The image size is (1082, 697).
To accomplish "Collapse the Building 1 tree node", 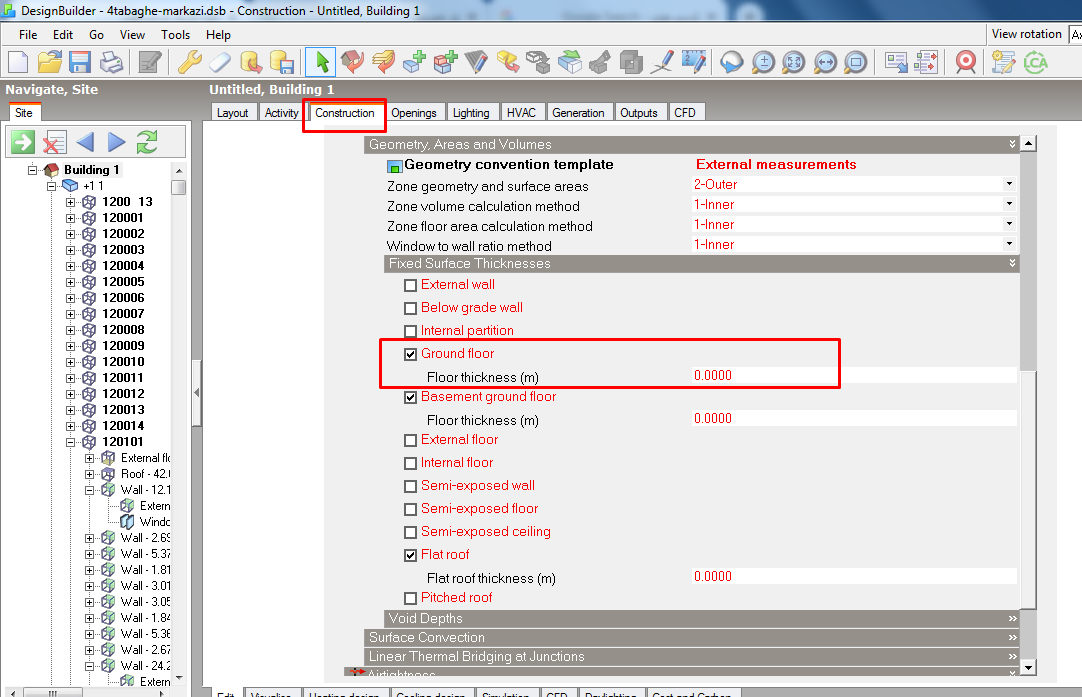I will point(32,170).
